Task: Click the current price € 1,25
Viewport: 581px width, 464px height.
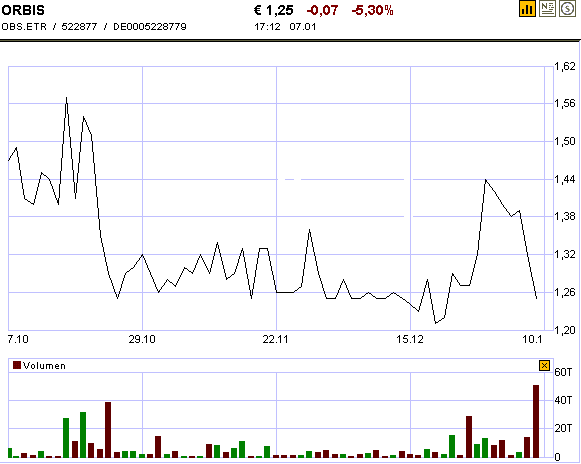Action: 273,10
